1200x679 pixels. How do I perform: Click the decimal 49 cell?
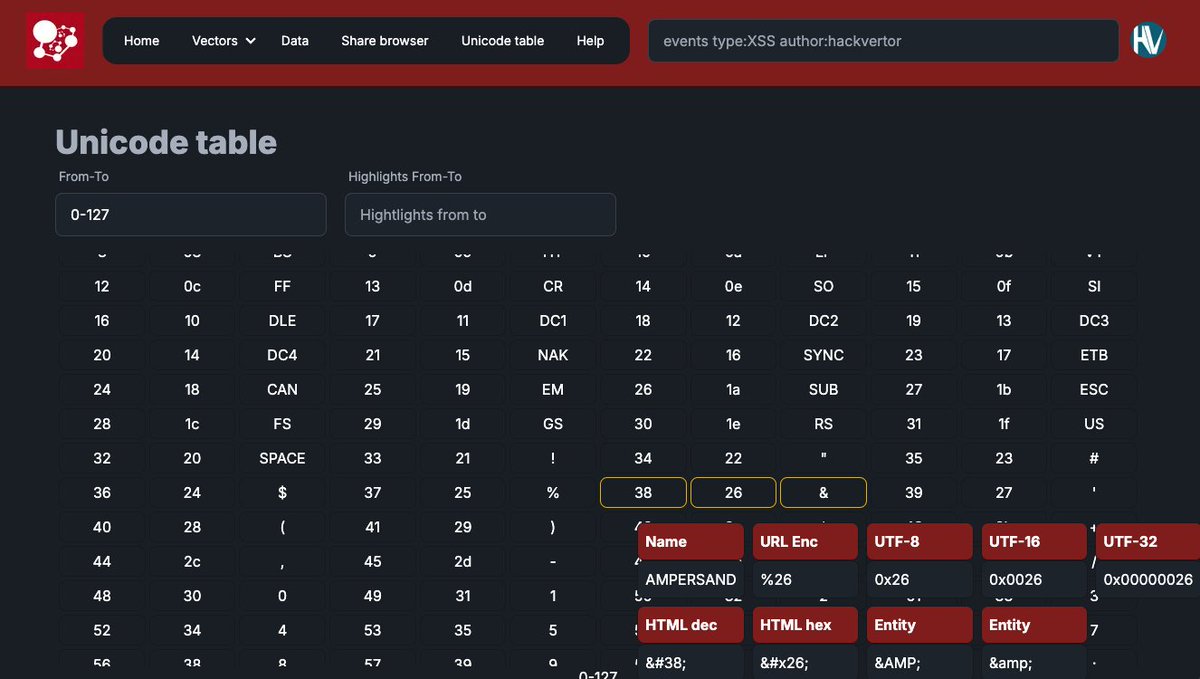(373, 596)
